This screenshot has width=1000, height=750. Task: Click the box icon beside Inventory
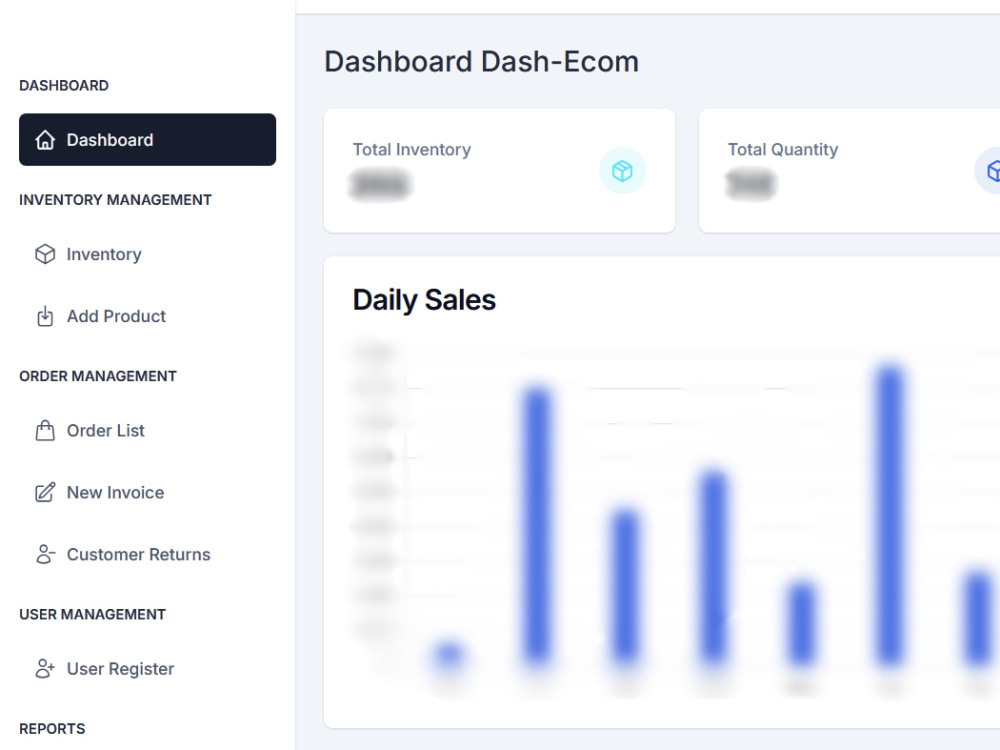tap(45, 254)
